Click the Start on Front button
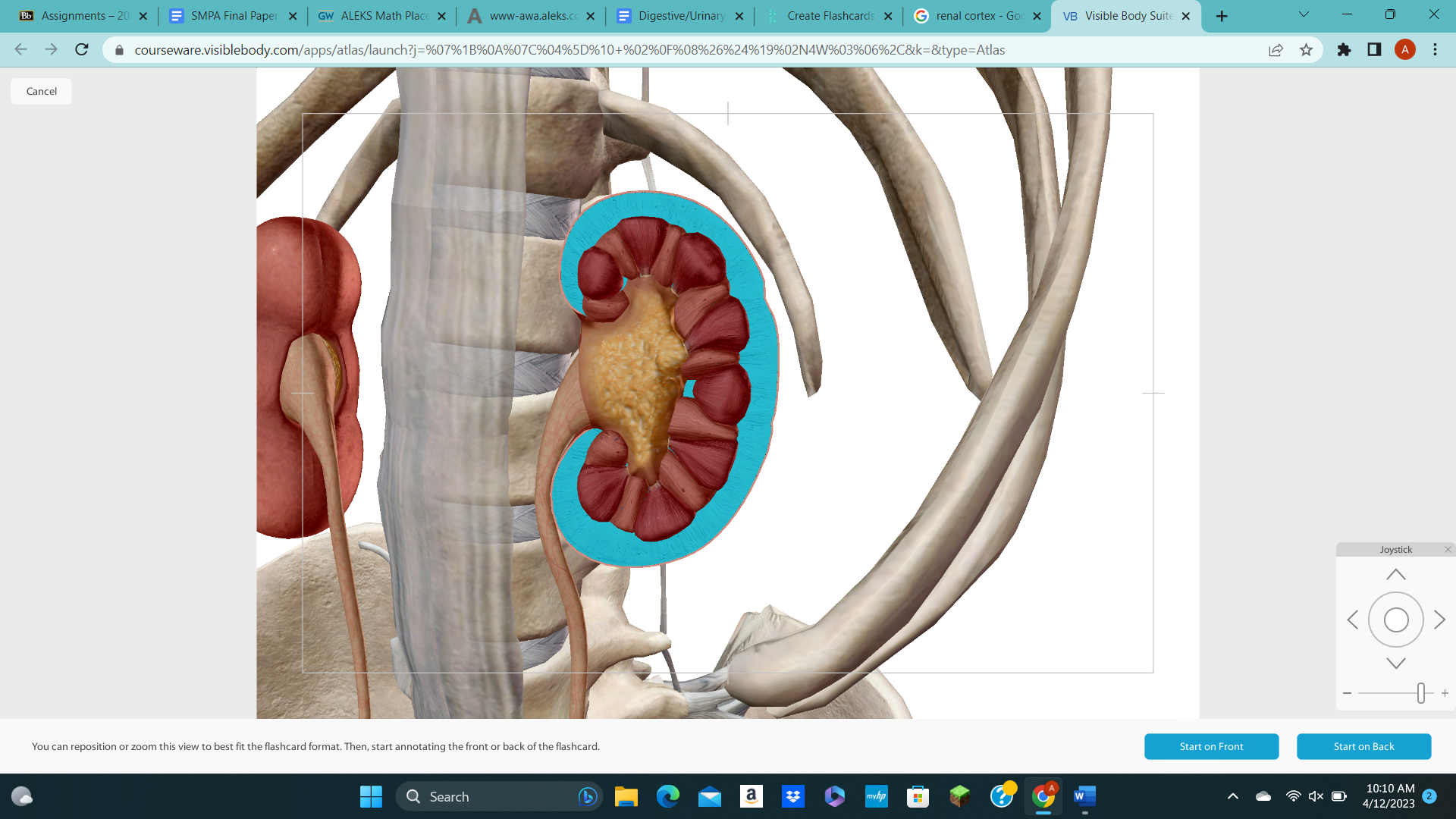 (x=1211, y=746)
